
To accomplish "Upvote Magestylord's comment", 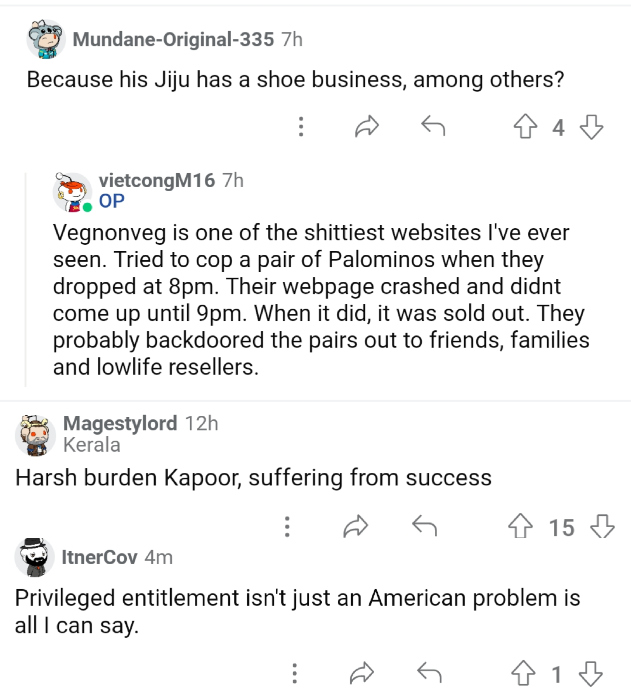I will coord(521,527).
